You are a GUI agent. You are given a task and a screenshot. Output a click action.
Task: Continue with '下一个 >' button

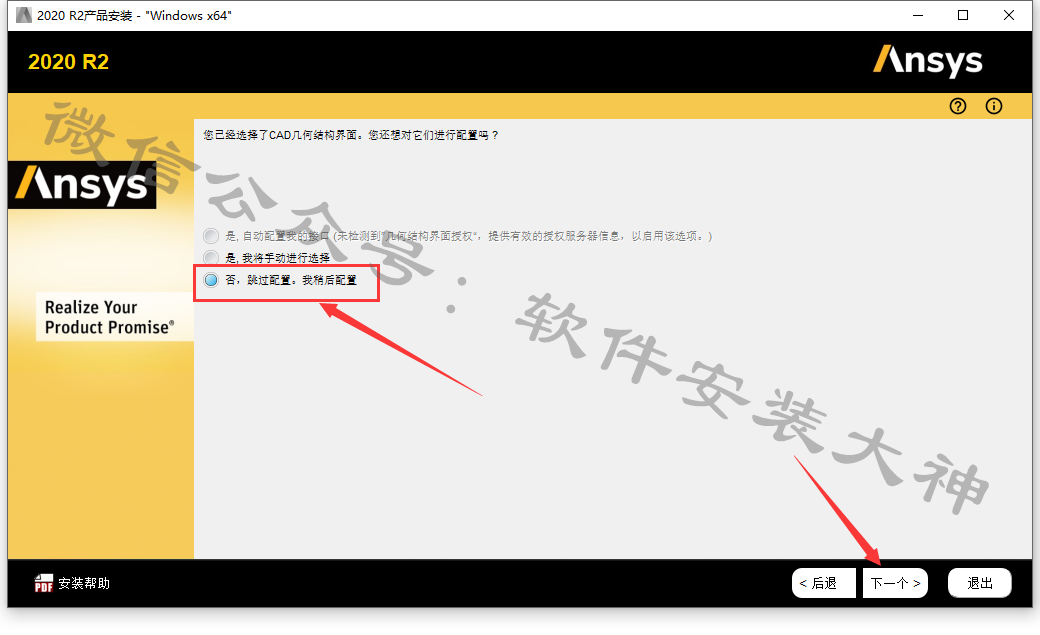point(895,583)
